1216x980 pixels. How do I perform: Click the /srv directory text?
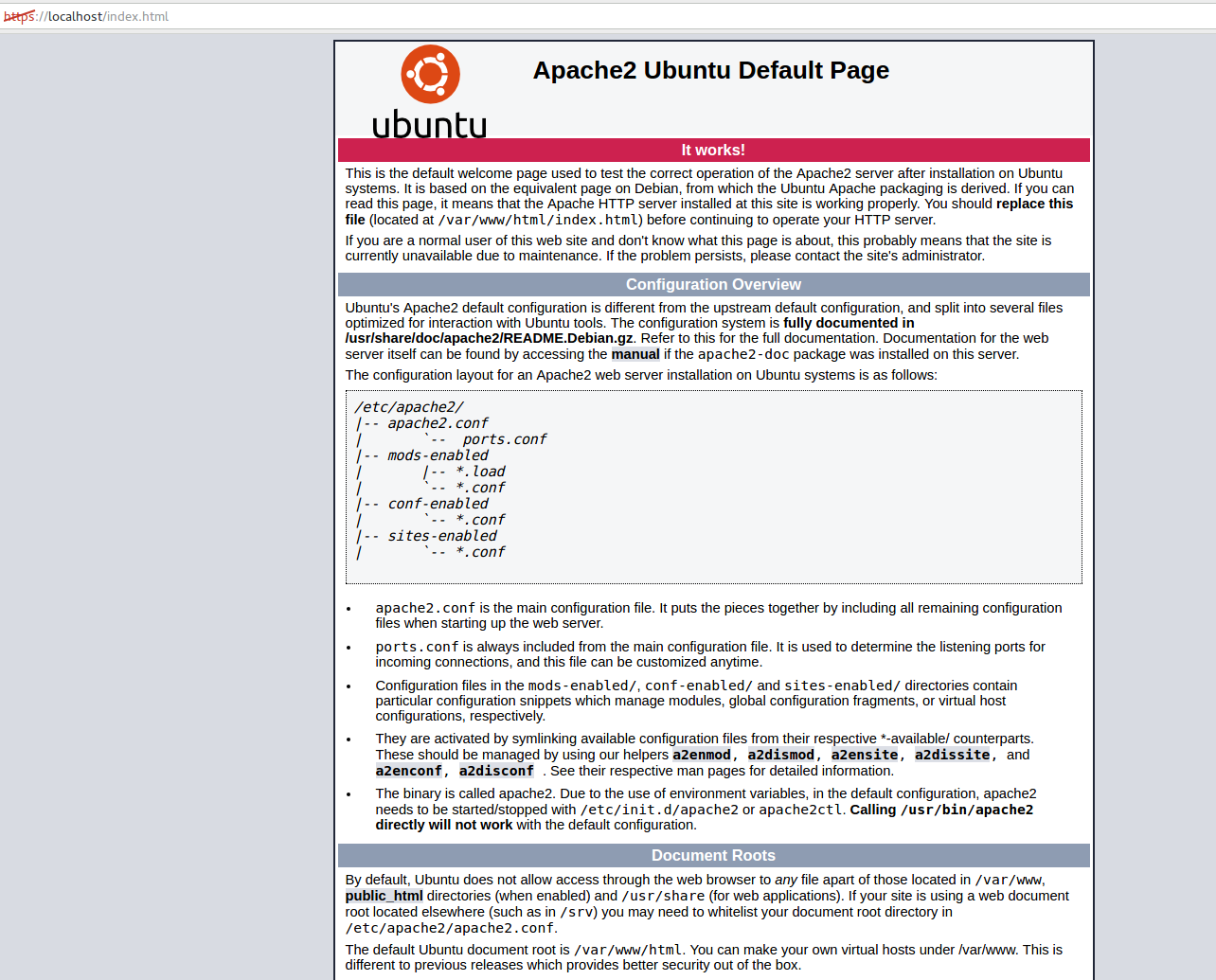[577, 912]
